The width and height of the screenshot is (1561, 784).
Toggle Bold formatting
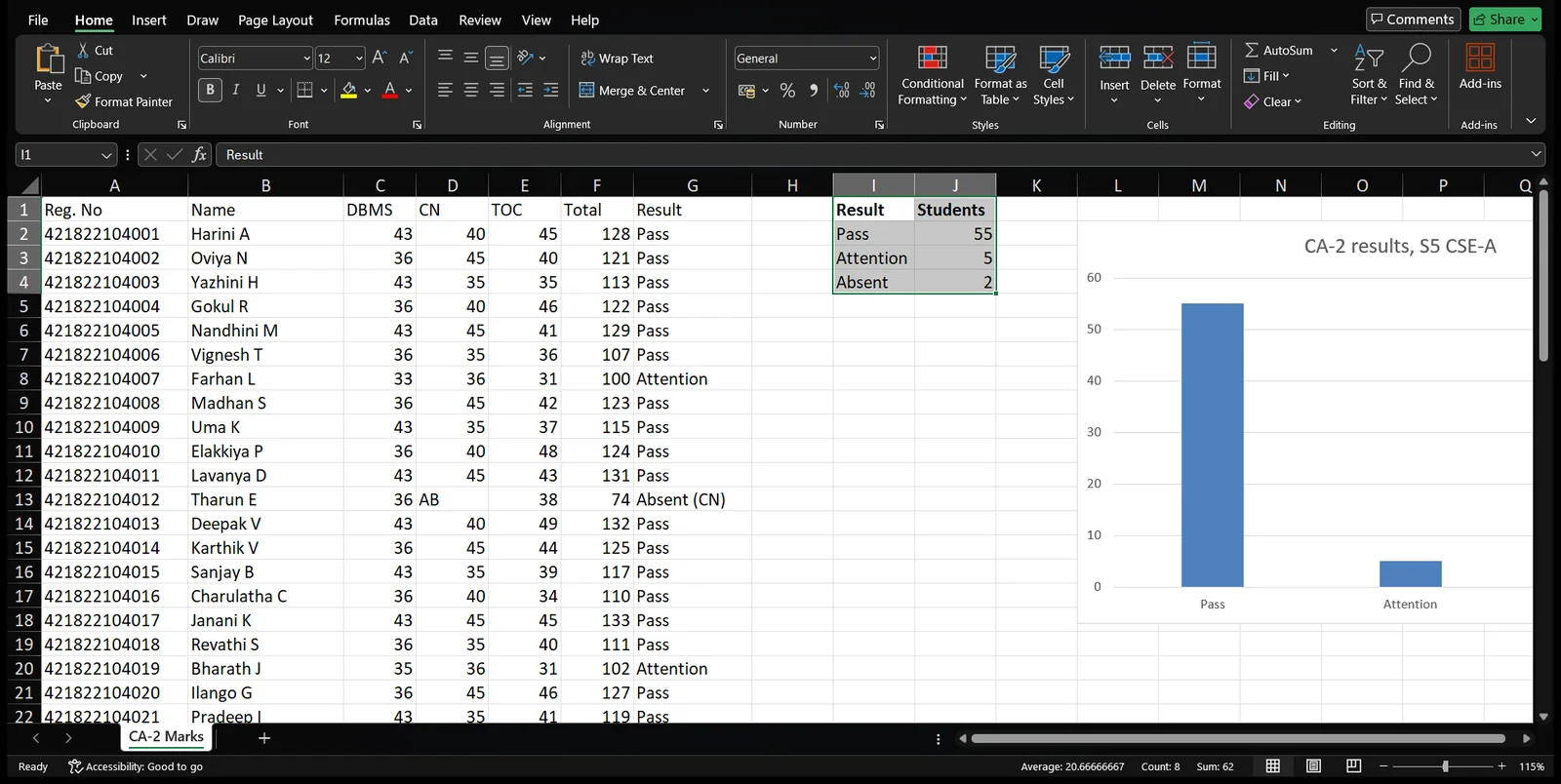coord(210,91)
